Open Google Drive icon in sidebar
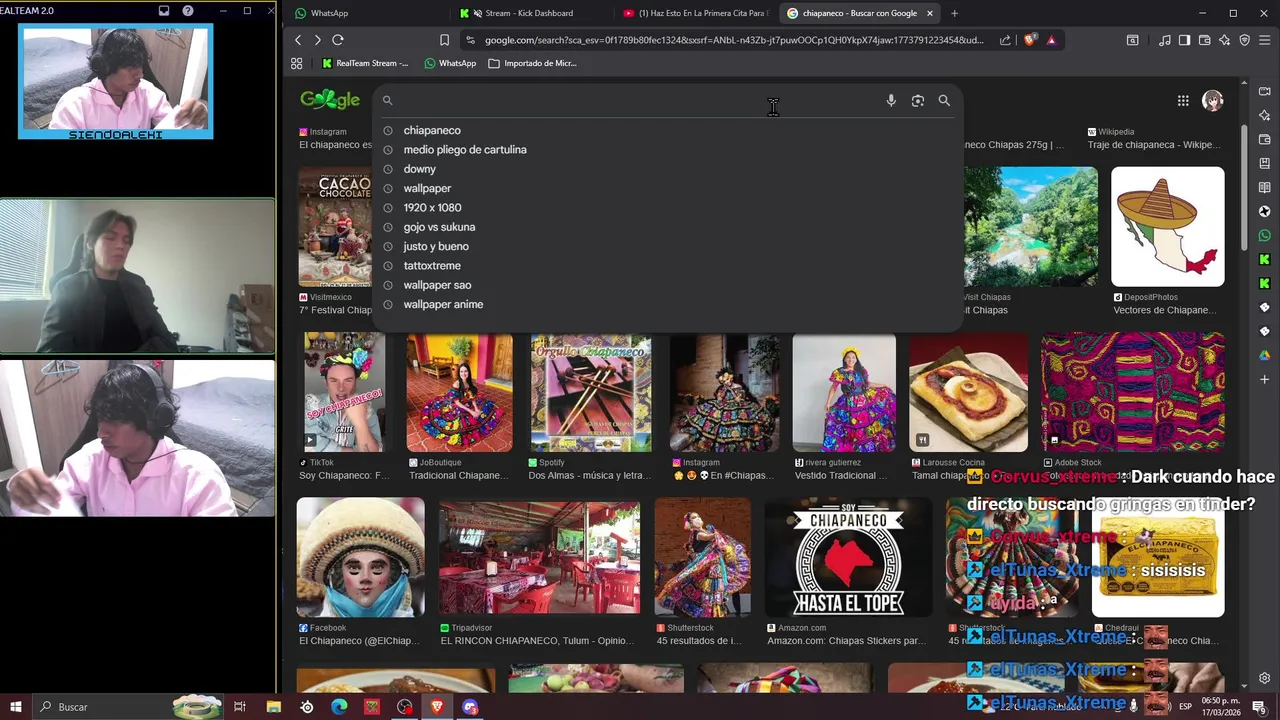 (x=1265, y=355)
